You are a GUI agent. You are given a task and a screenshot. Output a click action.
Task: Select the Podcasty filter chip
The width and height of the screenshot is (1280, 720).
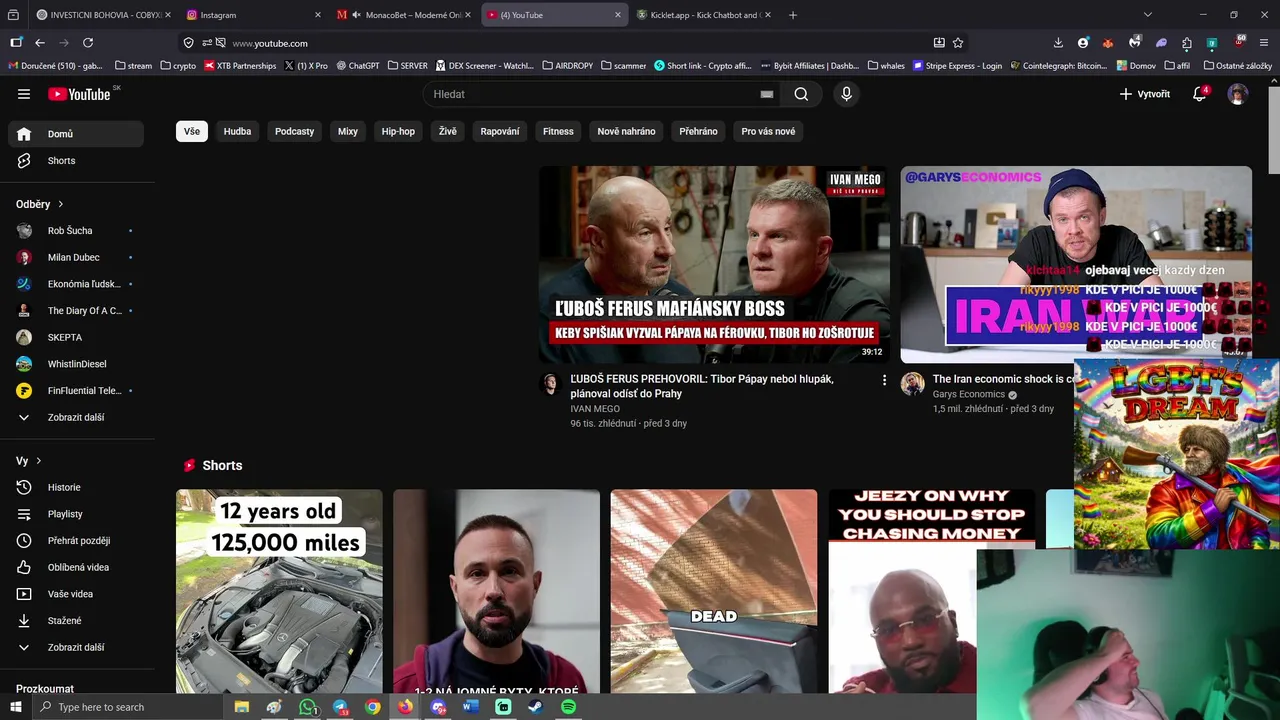(x=294, y=131)
